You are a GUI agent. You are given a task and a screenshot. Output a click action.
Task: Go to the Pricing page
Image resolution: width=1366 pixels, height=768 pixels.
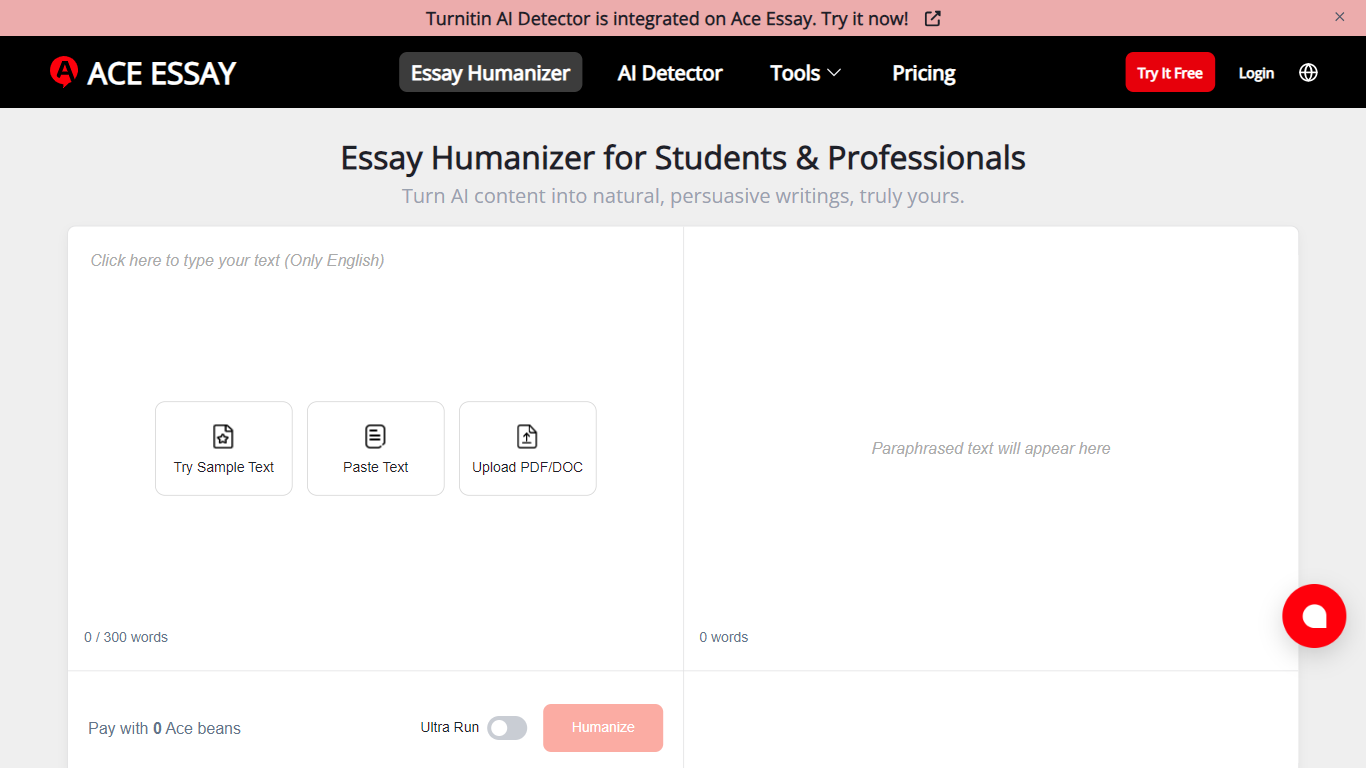924,73
